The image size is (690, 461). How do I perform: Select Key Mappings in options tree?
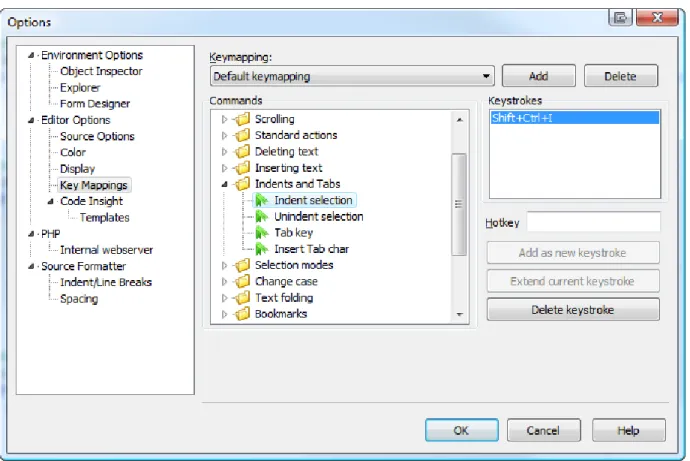(x=94, y=185)
